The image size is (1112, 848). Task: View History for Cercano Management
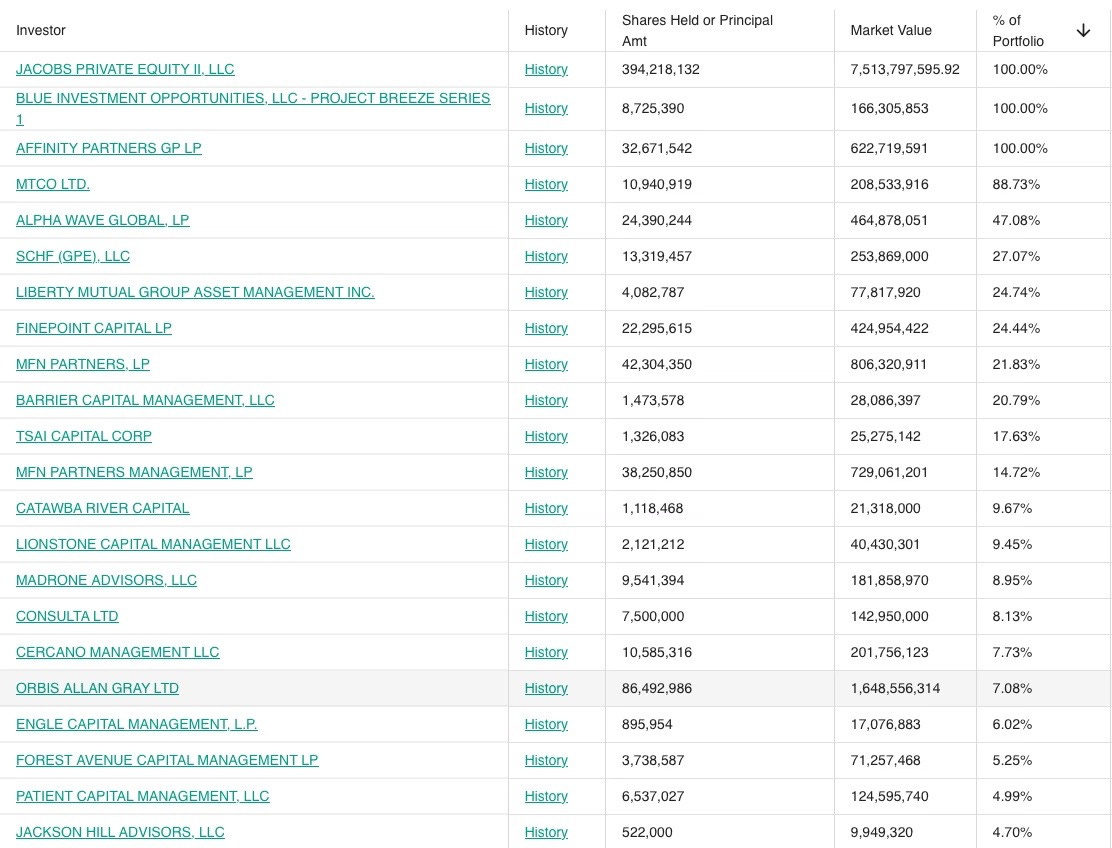(x=546, y=652)
